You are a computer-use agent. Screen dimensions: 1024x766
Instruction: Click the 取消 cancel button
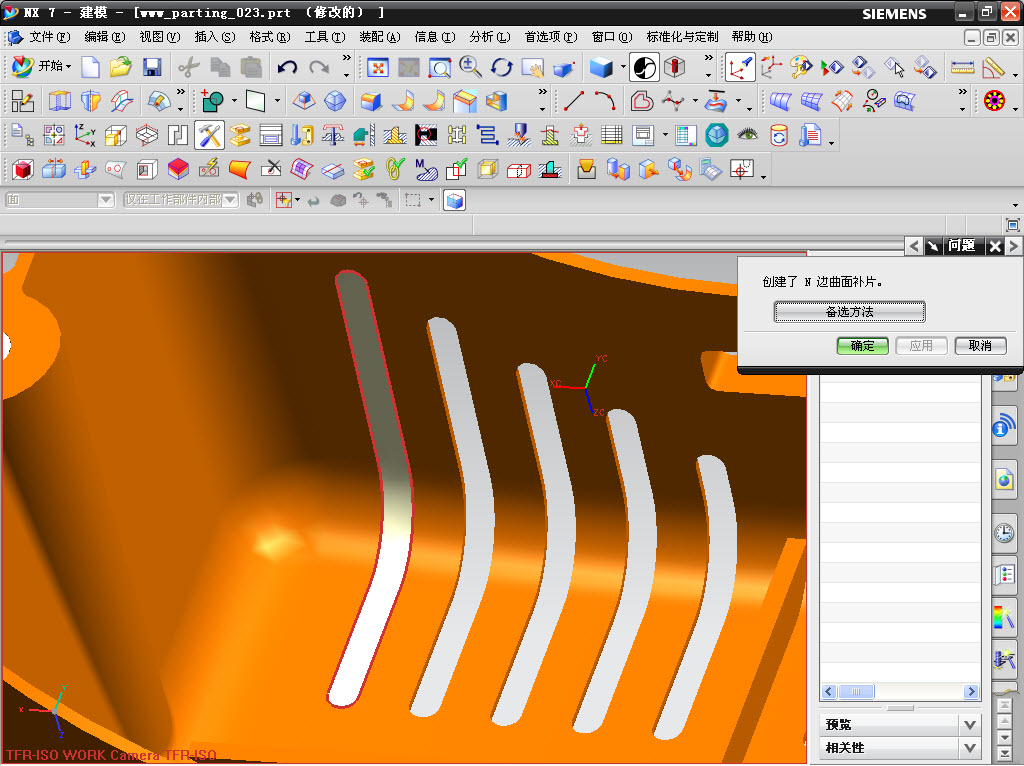980,345
